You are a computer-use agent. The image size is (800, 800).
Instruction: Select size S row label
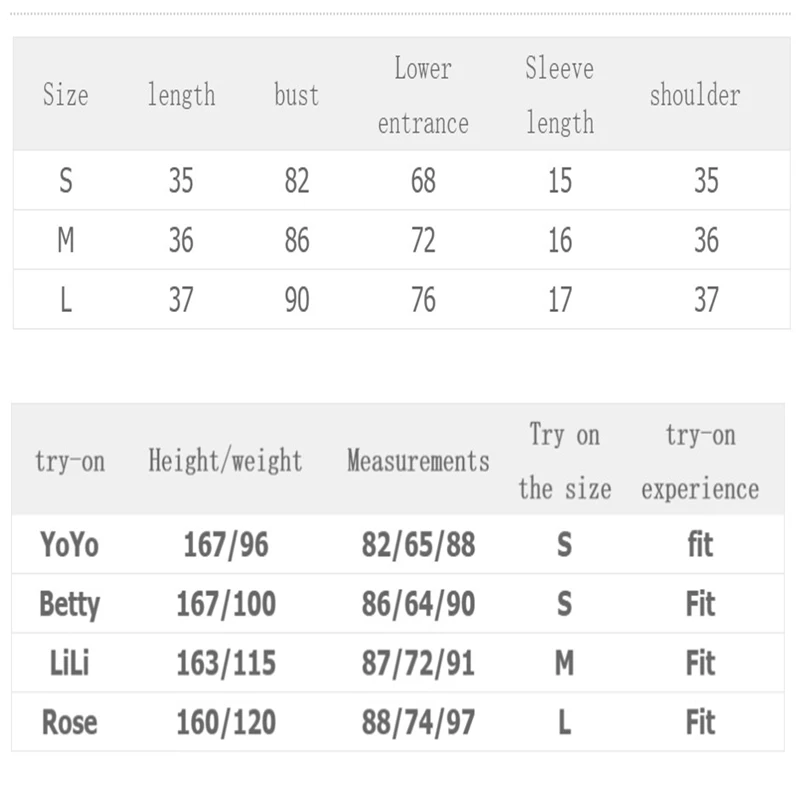(x=66, y=181)
